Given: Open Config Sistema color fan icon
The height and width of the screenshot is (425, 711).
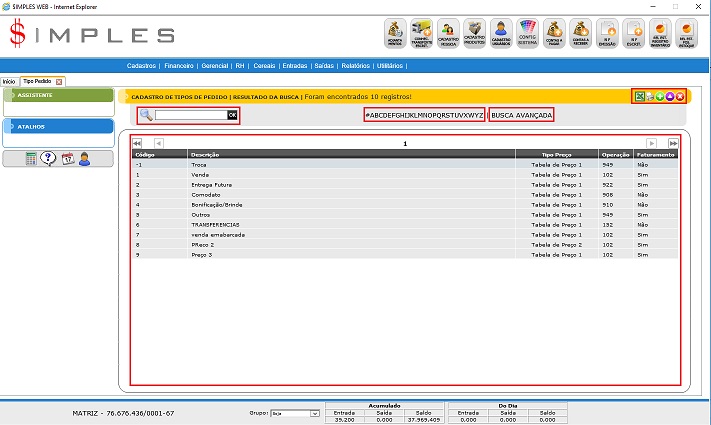Looking at the screenshot, I should (527, 34).
